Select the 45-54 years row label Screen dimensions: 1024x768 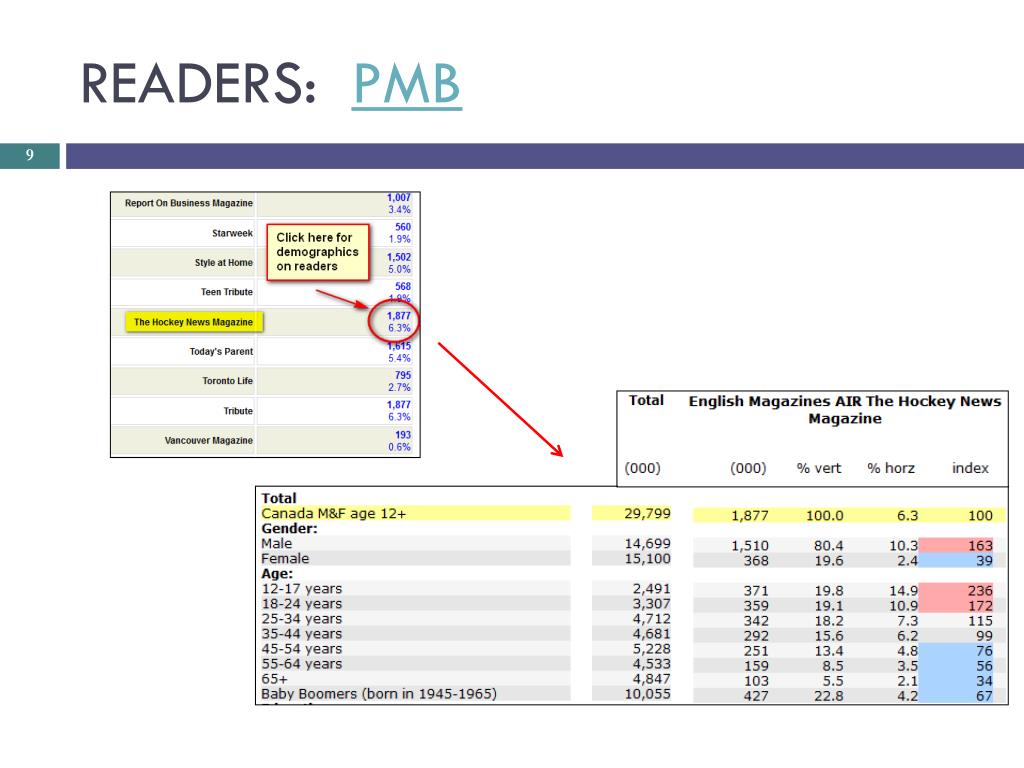(x=302, y=648)
